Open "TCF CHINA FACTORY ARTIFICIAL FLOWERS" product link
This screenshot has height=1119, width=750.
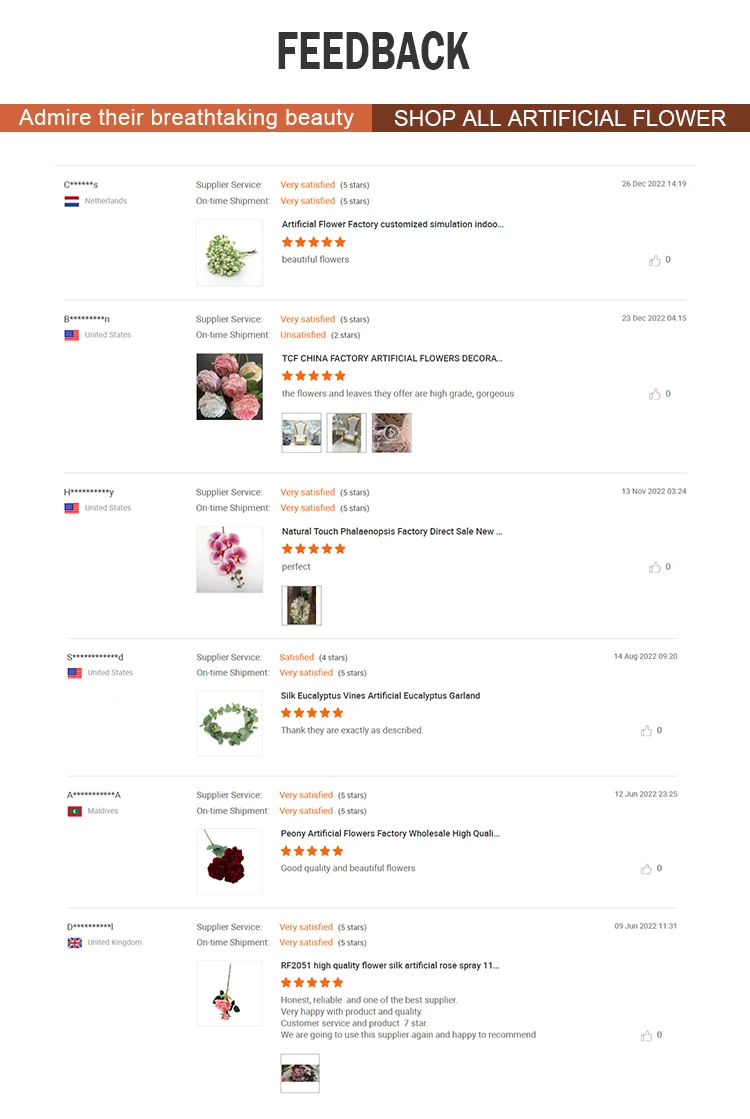click(392, 358)
